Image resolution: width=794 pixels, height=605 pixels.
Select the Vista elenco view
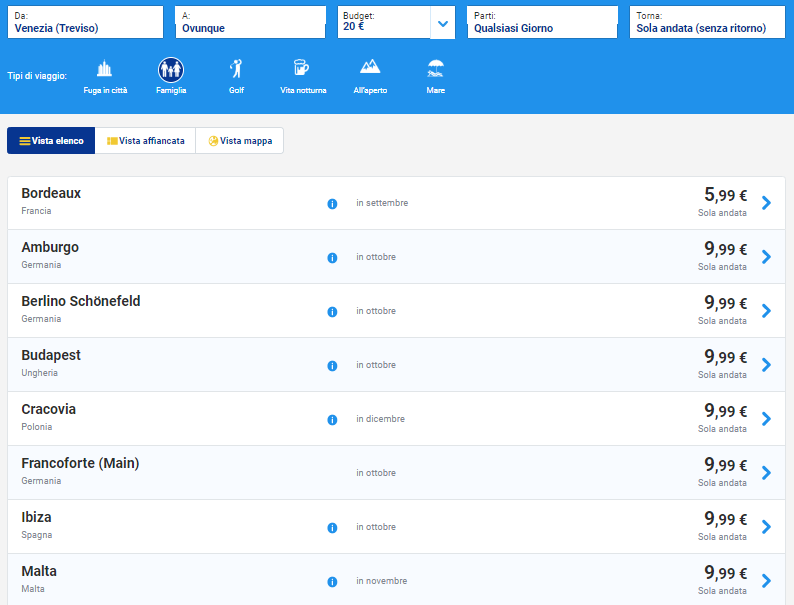pyautogui.click(x=51, y=141)
